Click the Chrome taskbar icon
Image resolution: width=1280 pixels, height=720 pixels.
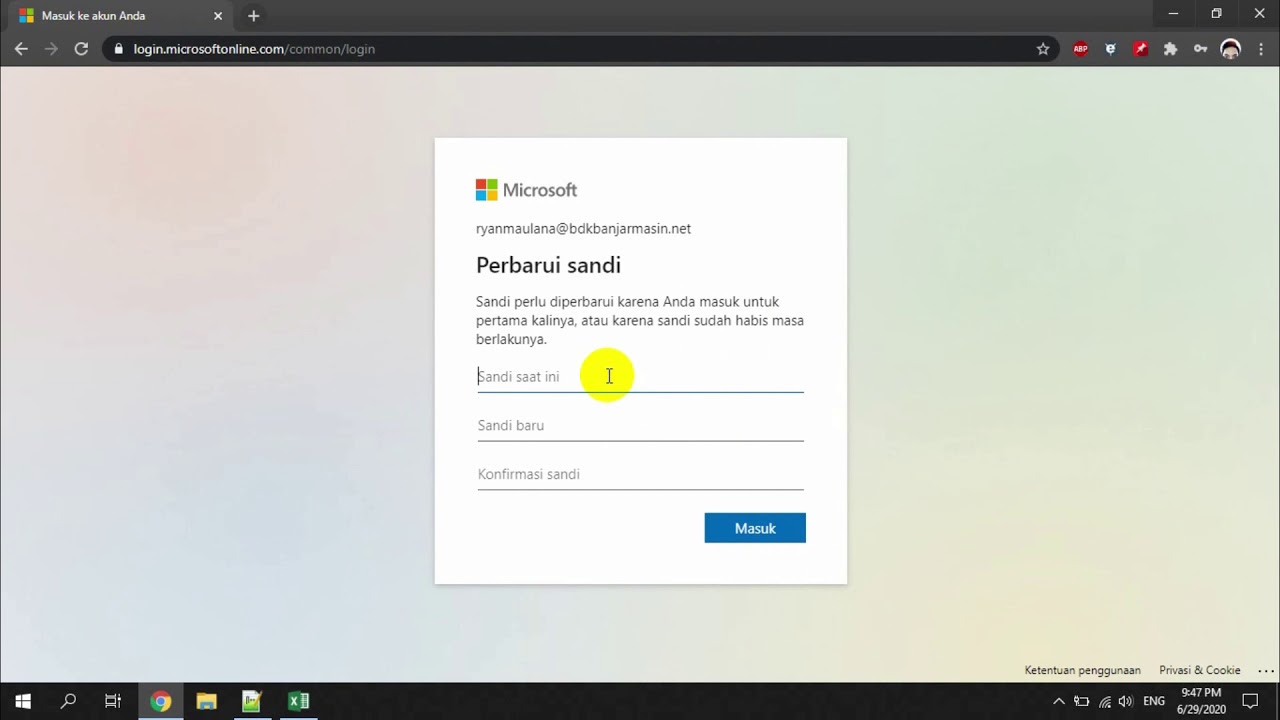point(160,701)
